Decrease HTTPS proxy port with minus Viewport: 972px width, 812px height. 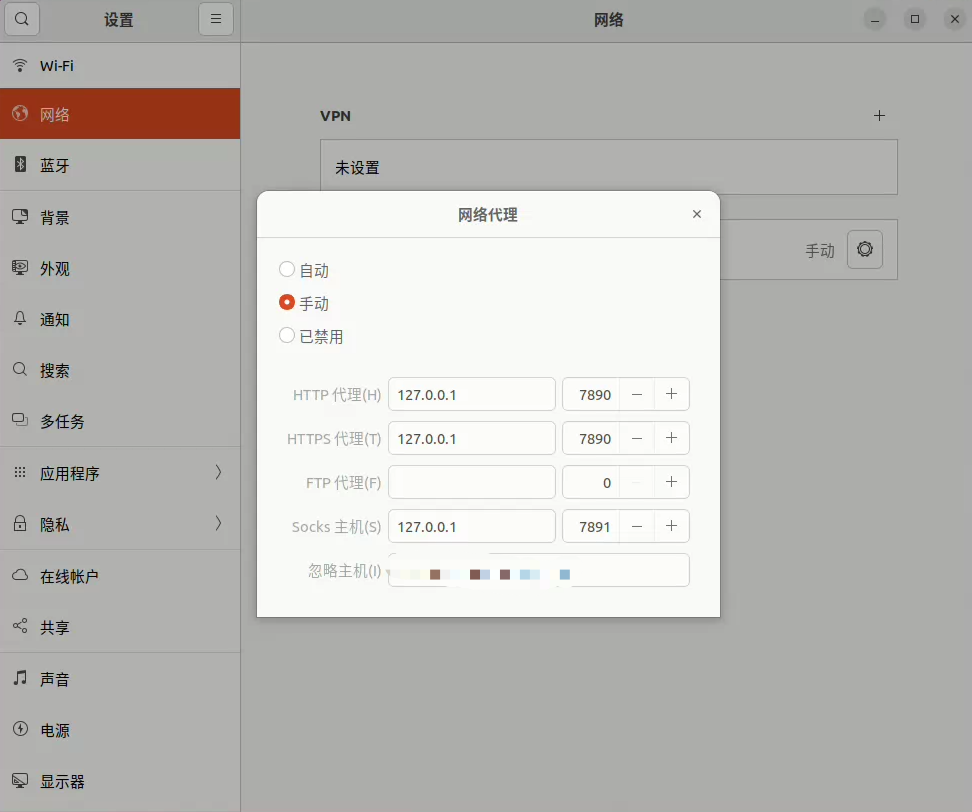pyautogui.click(x=637, y=438)
